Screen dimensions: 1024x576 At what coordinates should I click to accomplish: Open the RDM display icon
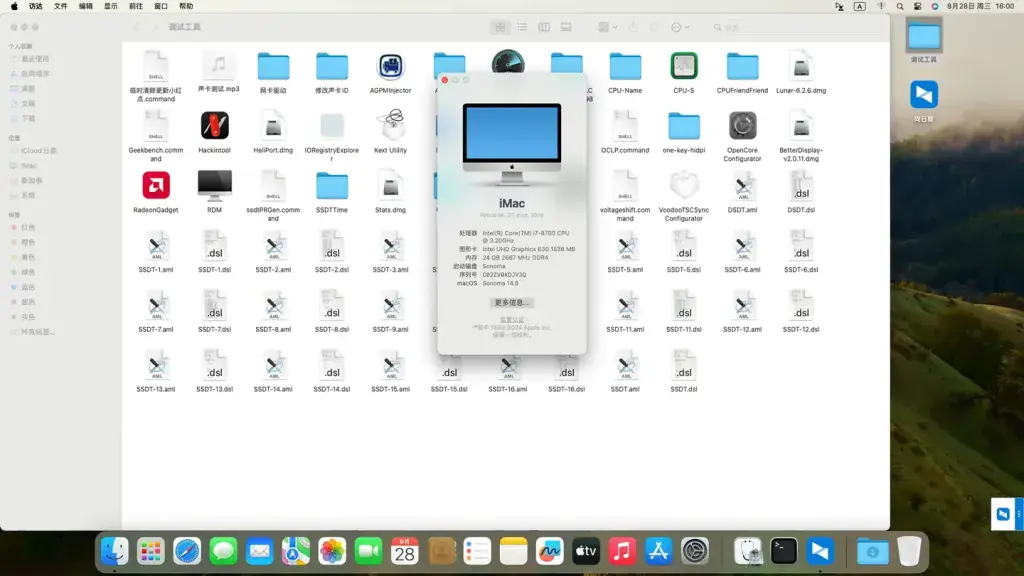(214, 185)
